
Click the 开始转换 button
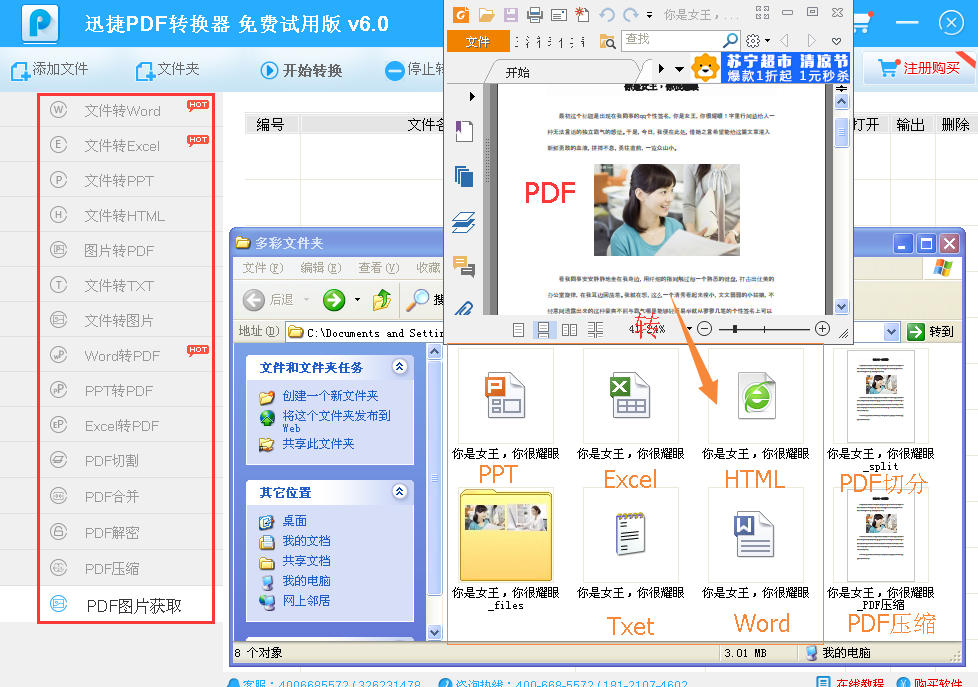click(302, 70)
